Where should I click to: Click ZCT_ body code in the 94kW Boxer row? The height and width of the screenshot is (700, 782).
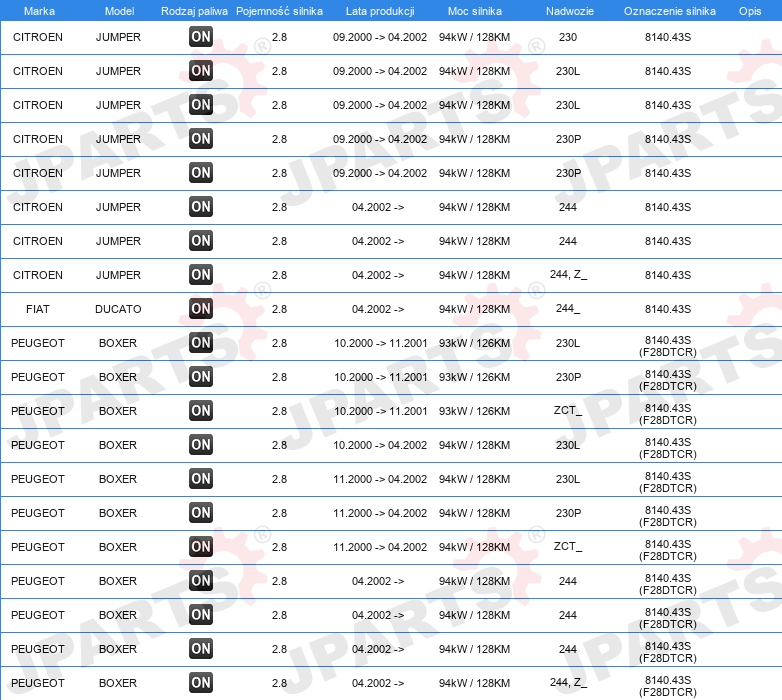(568, 546)
